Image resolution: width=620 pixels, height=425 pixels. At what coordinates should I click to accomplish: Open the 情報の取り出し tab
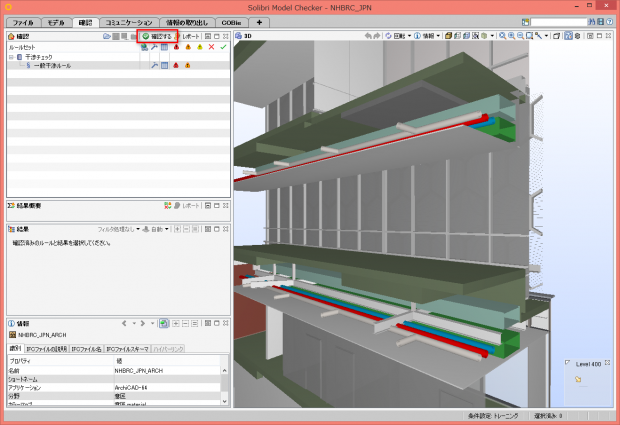[x=187, y=21]
